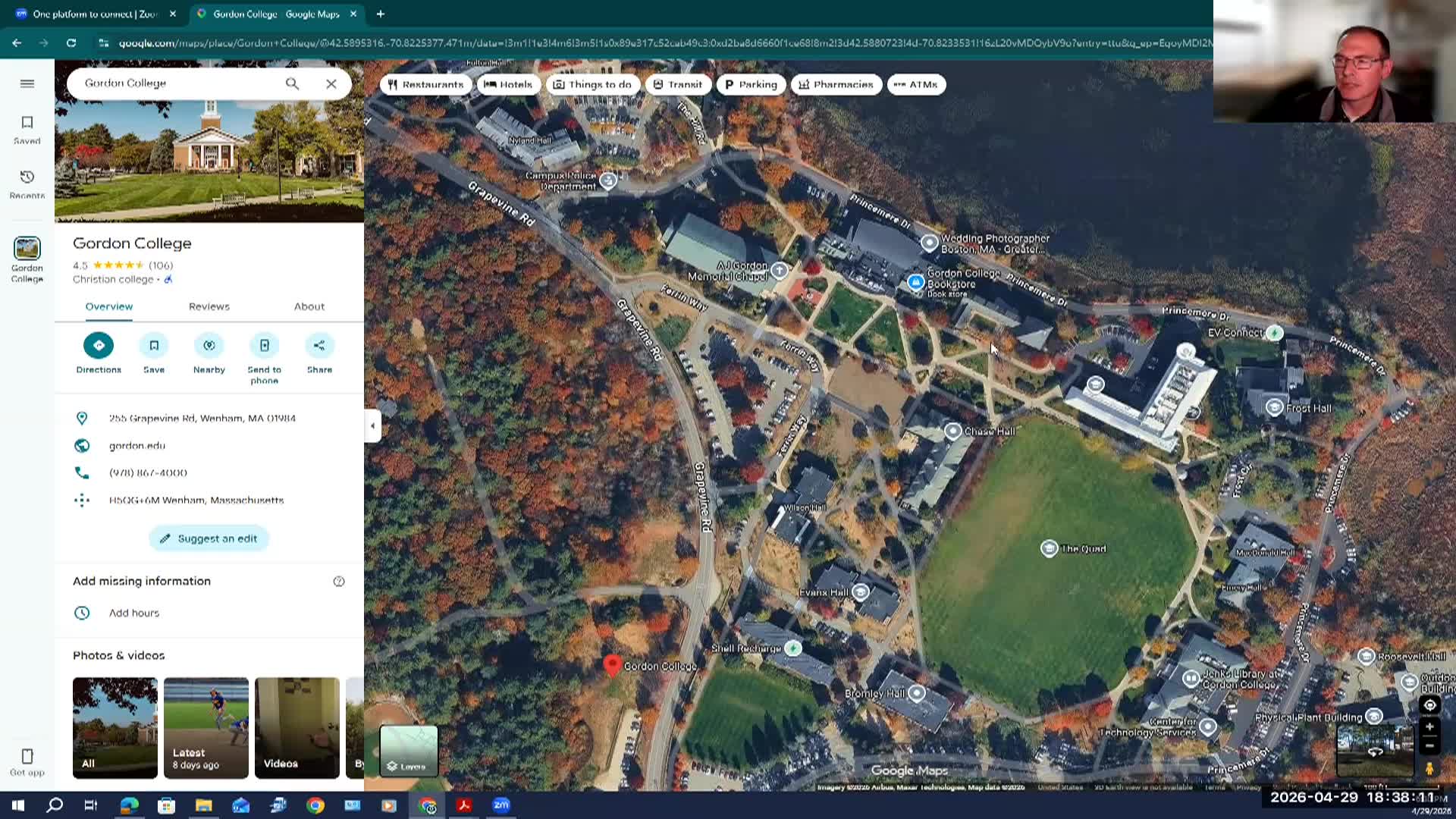Screen dimensions: 1456x819
Task: Click the search magnifier icon
Action: 292,83
